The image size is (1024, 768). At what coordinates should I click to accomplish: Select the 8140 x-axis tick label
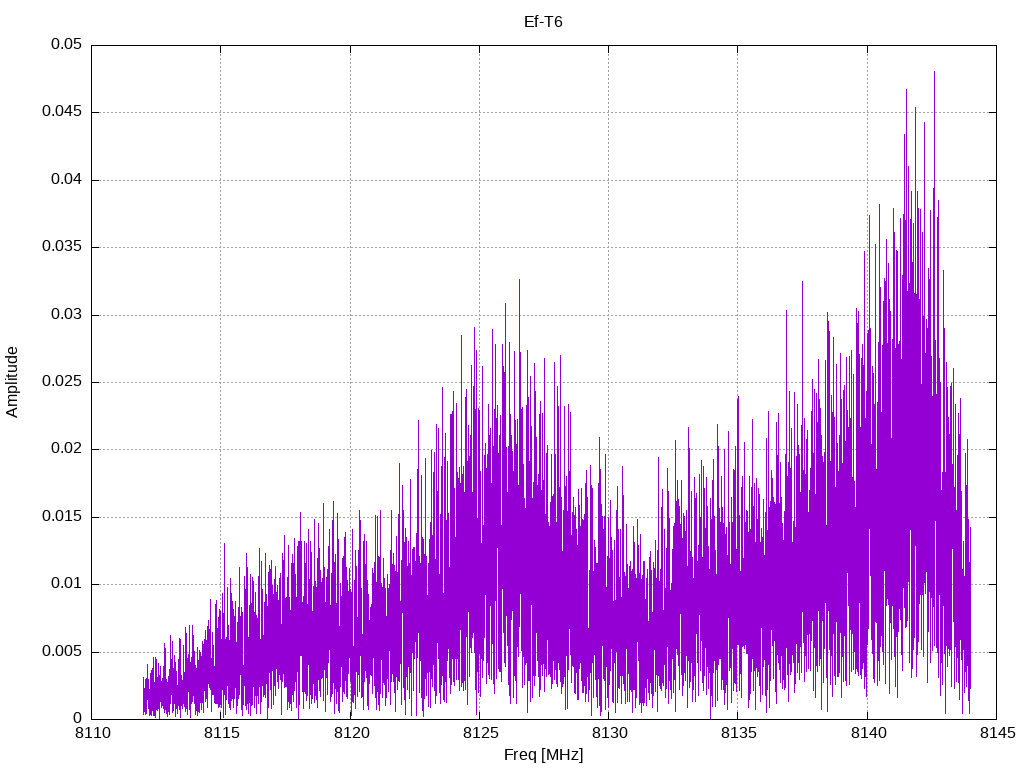click(868, 733)
